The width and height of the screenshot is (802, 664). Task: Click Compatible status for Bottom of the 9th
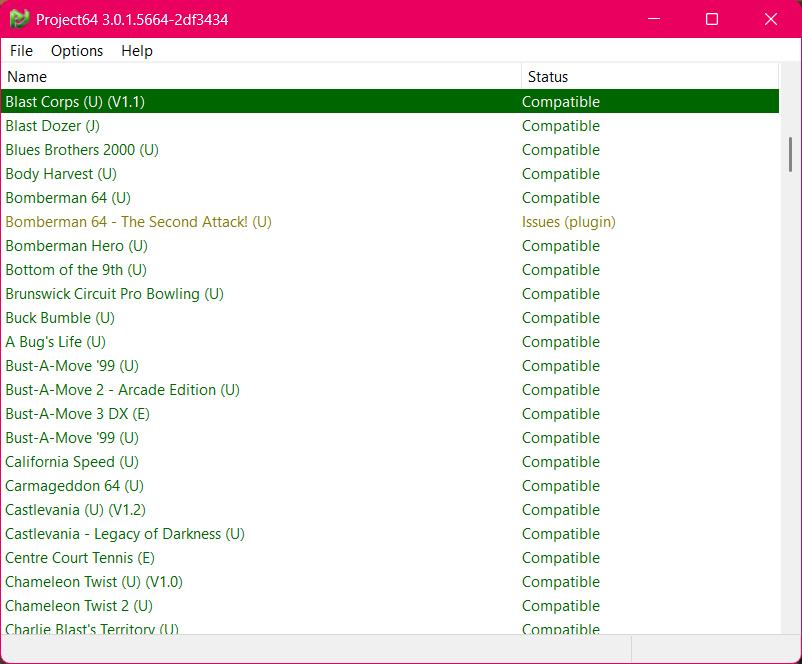point(561,270)
